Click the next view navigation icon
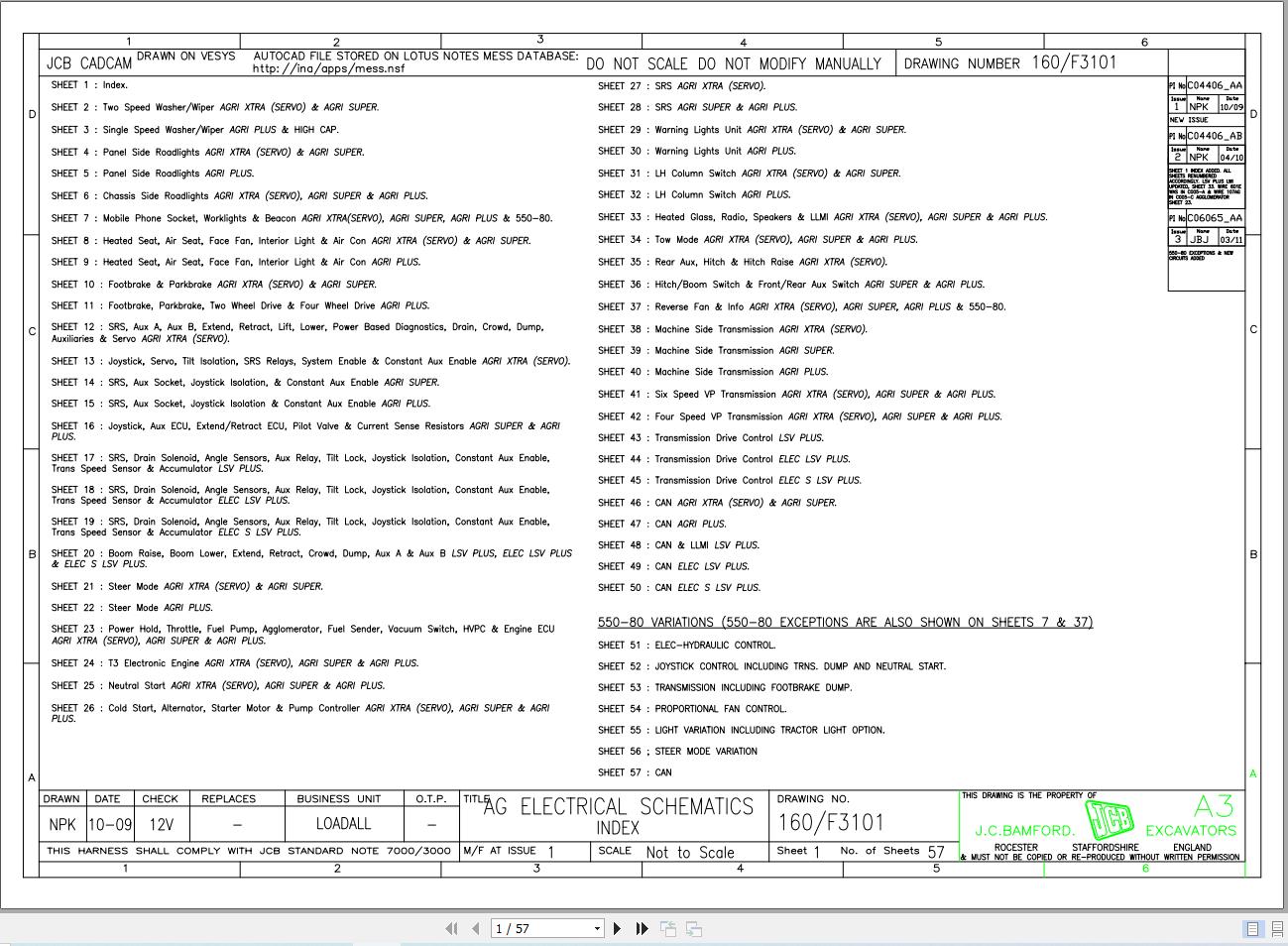 point(694,929)
